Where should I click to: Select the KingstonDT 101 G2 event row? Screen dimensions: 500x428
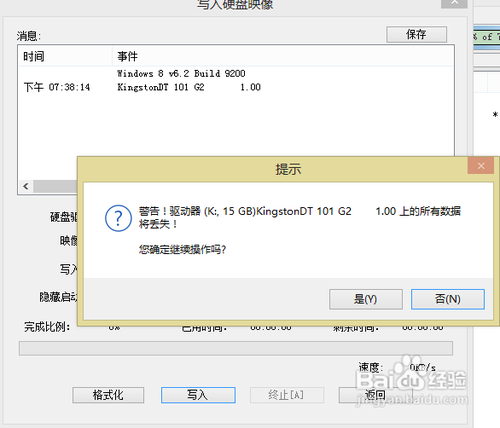click(x=236, y=87)
